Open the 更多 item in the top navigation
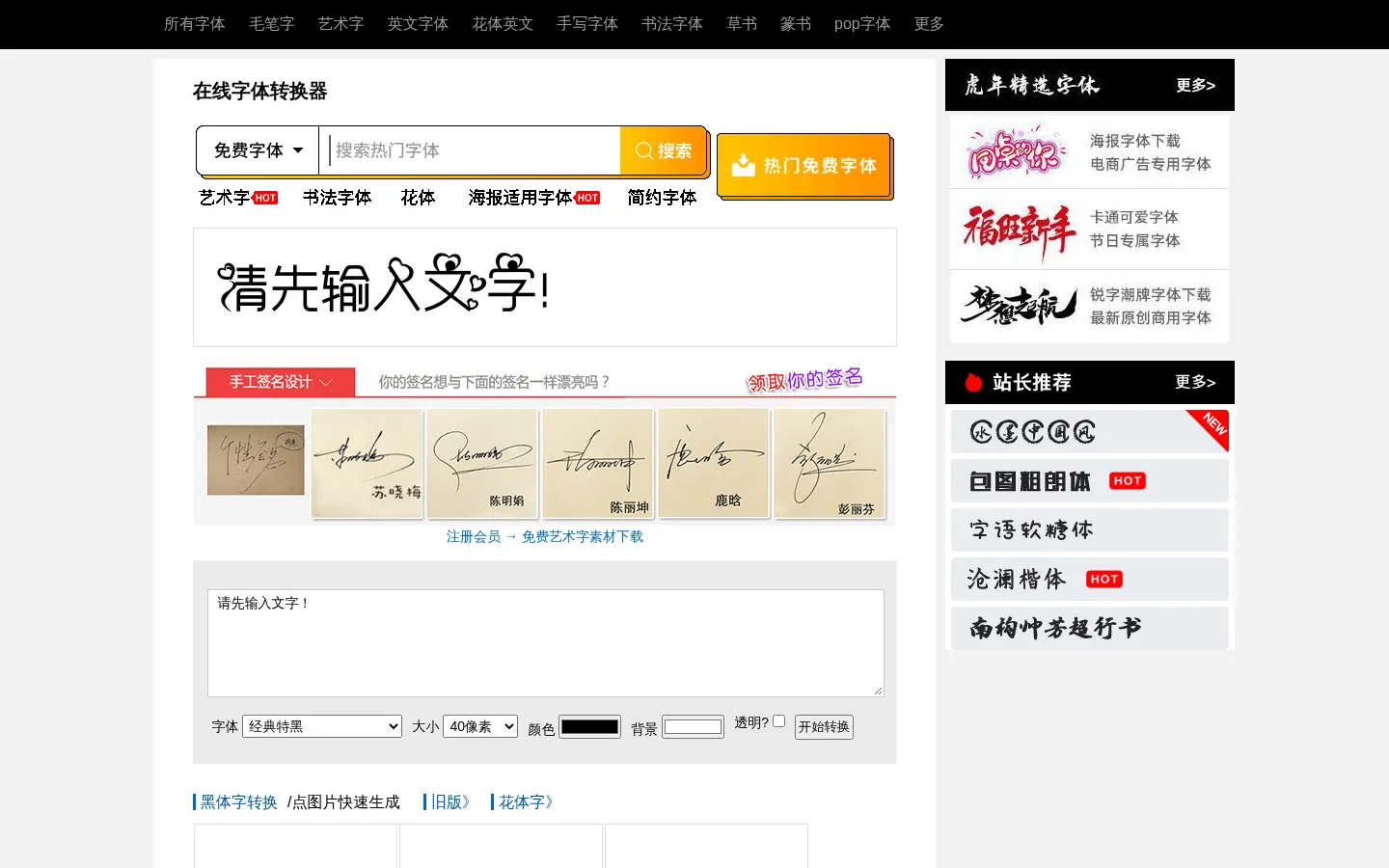 click(x=929, y=24)
